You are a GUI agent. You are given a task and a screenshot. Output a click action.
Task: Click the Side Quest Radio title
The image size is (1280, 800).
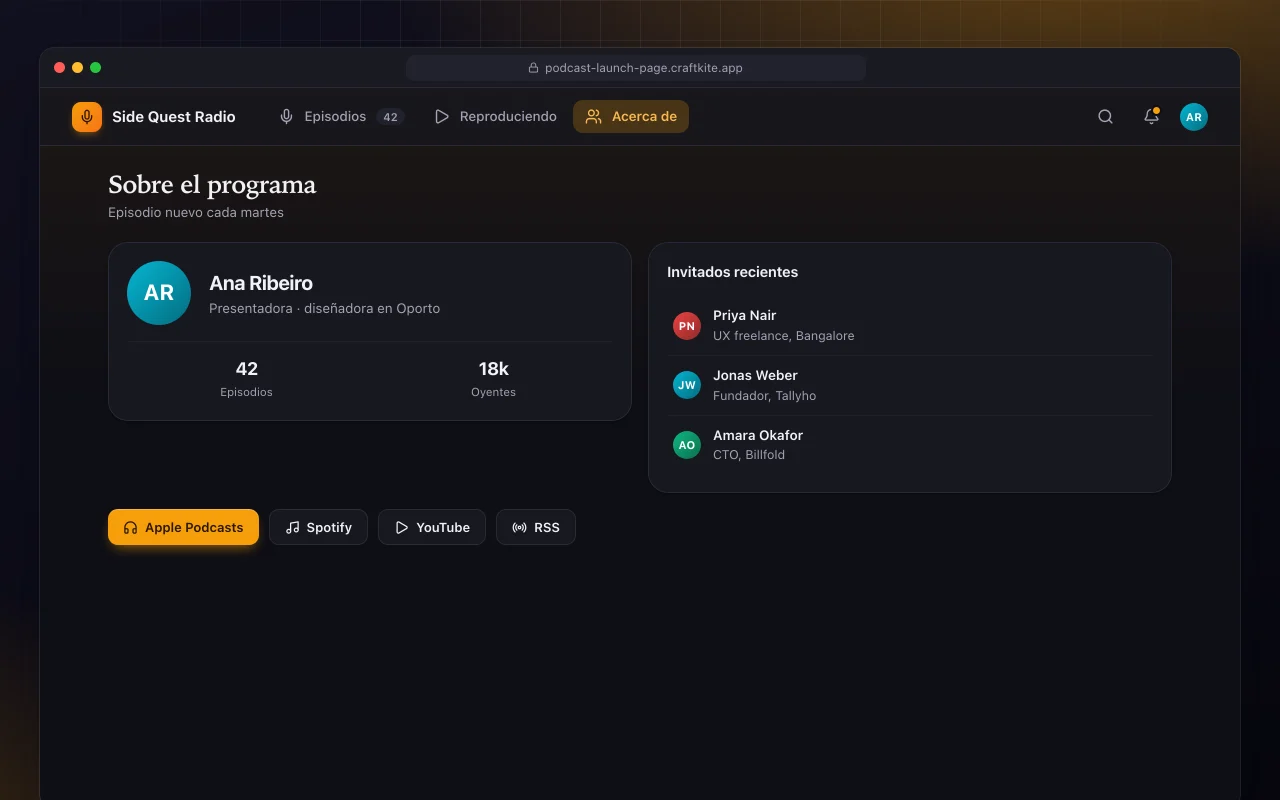(174, 117)
